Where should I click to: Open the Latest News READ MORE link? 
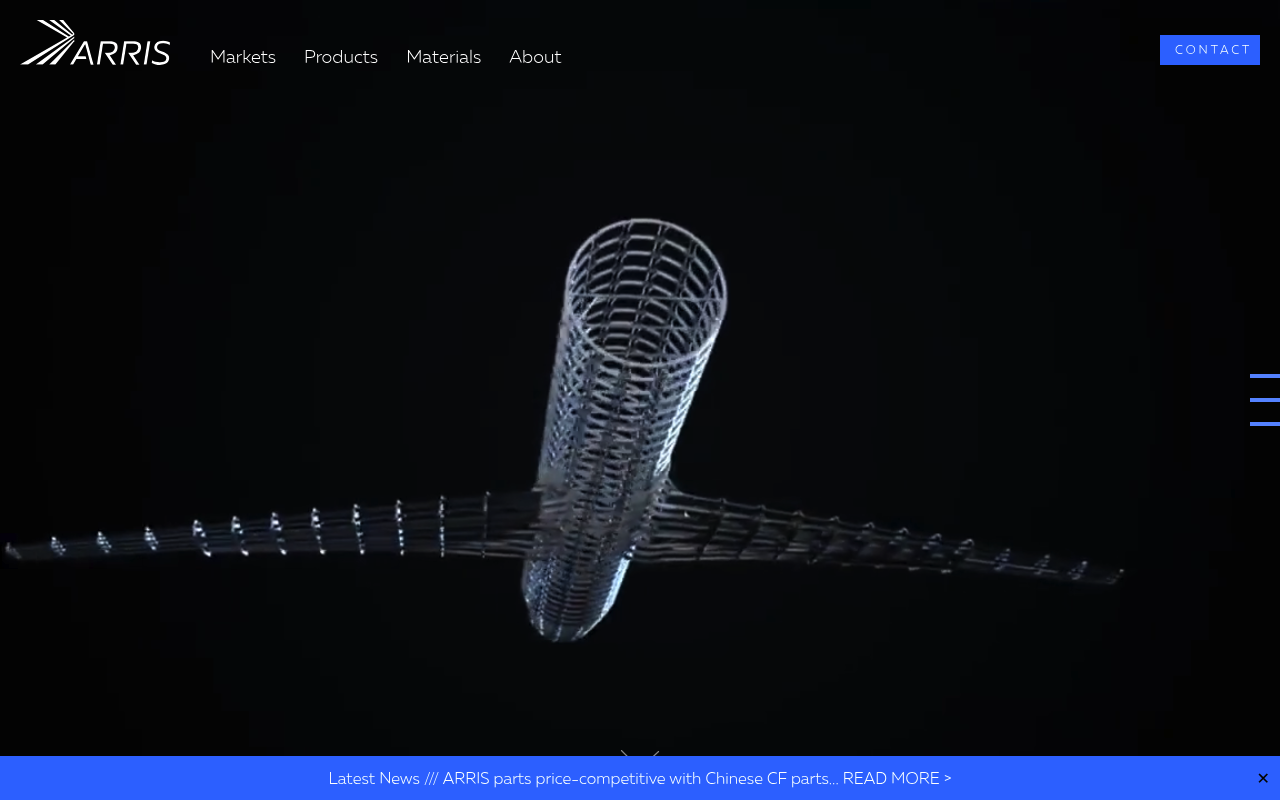tap(640, 778)
